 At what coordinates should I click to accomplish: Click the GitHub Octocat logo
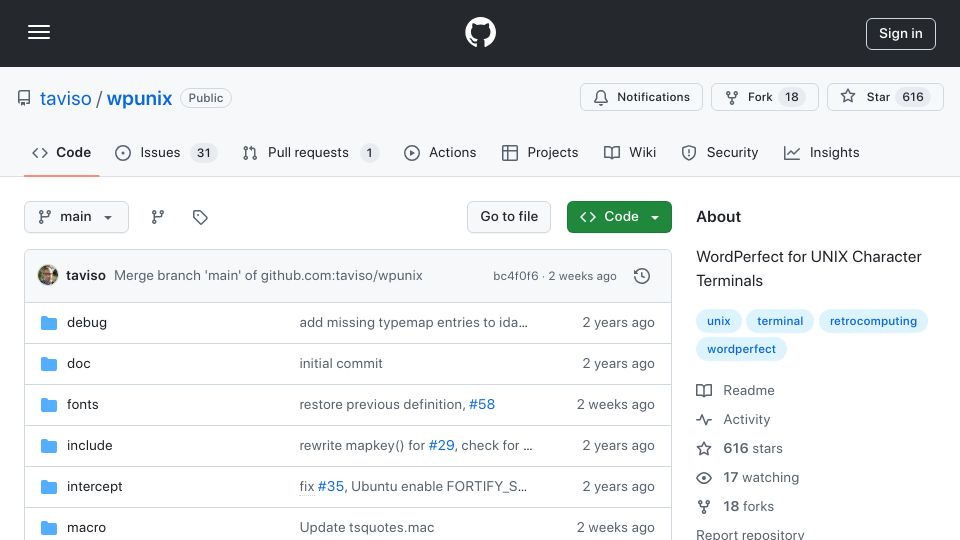[480, 32]
